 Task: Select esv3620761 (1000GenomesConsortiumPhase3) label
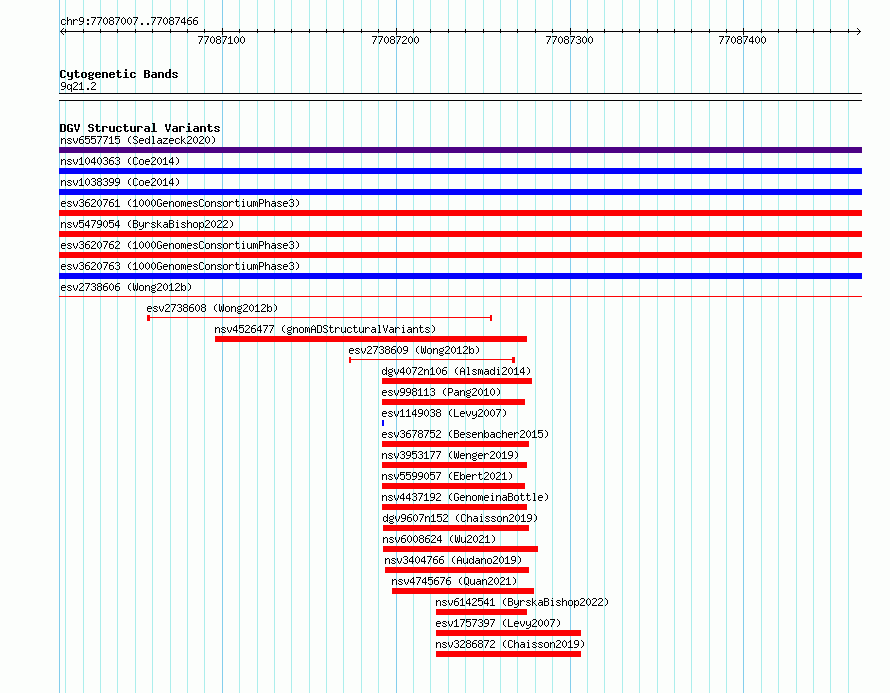[180, 203]
